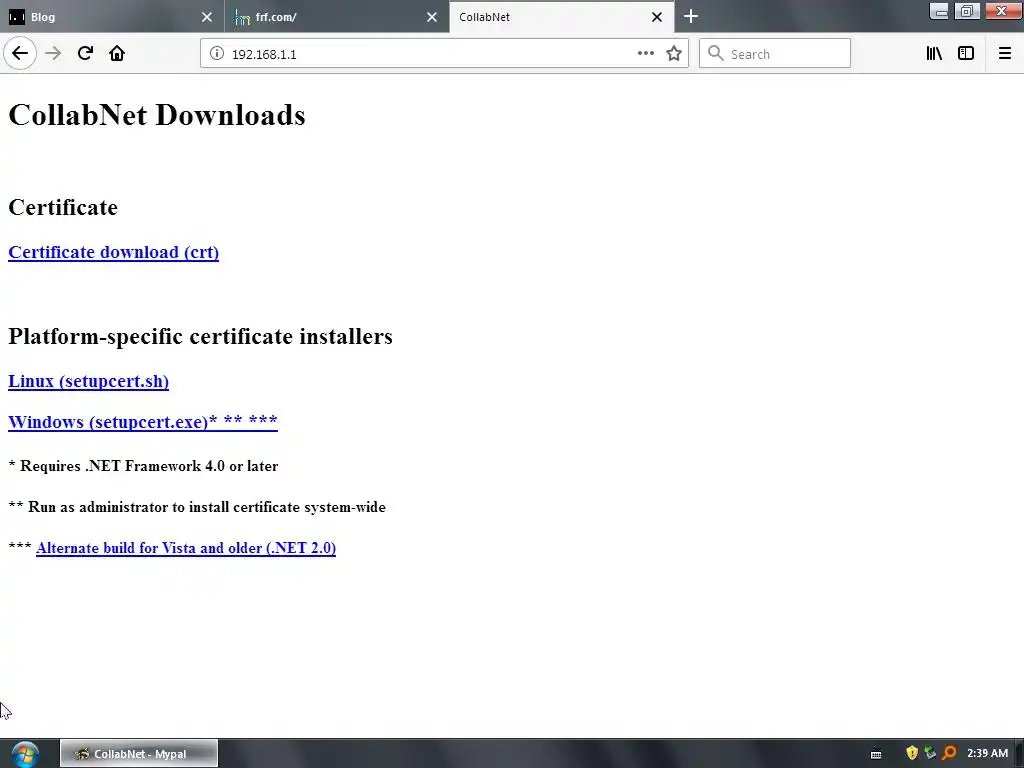The height and width of the screenshot is (768, 1024).
Task: Reload the current page
Action: 85,54
